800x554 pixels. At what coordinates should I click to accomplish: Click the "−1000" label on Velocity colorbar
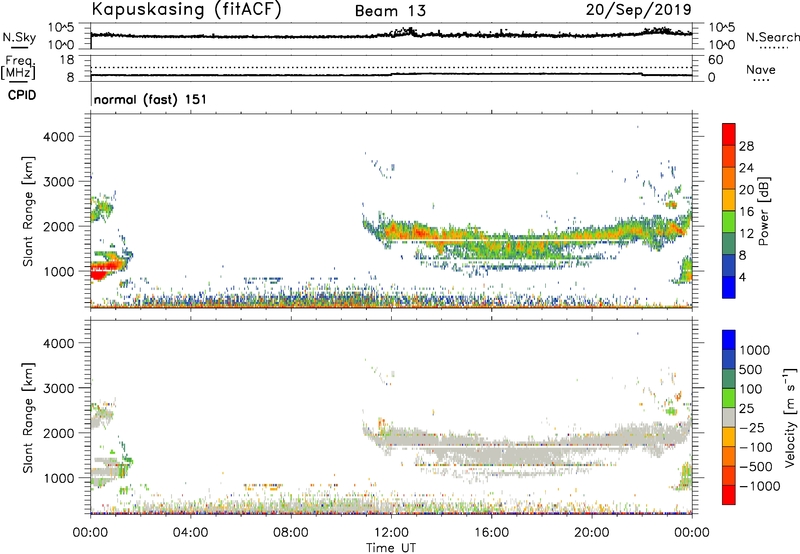pyautogui.click(x=760, y=486)
